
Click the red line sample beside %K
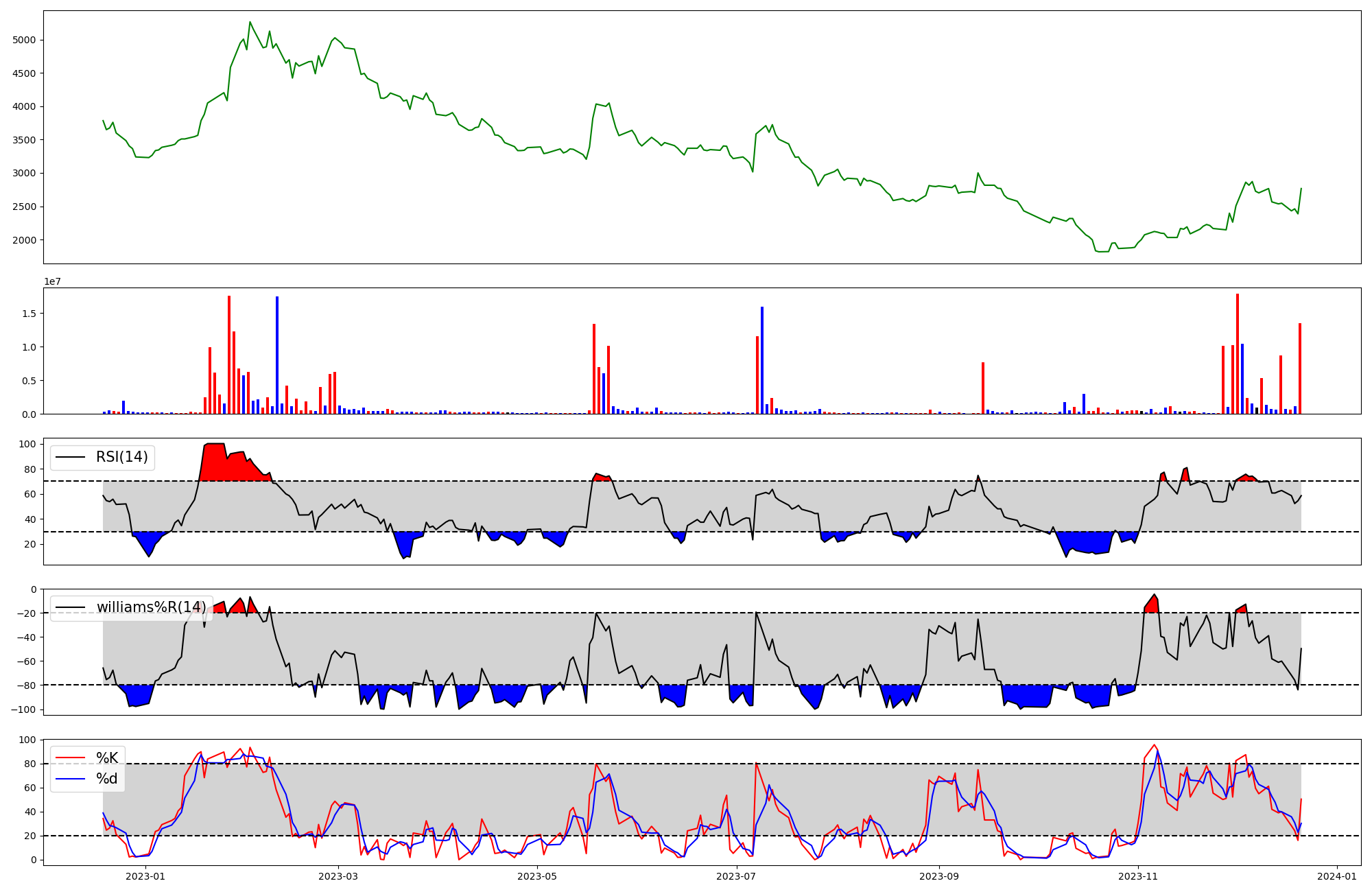(70, 758)
